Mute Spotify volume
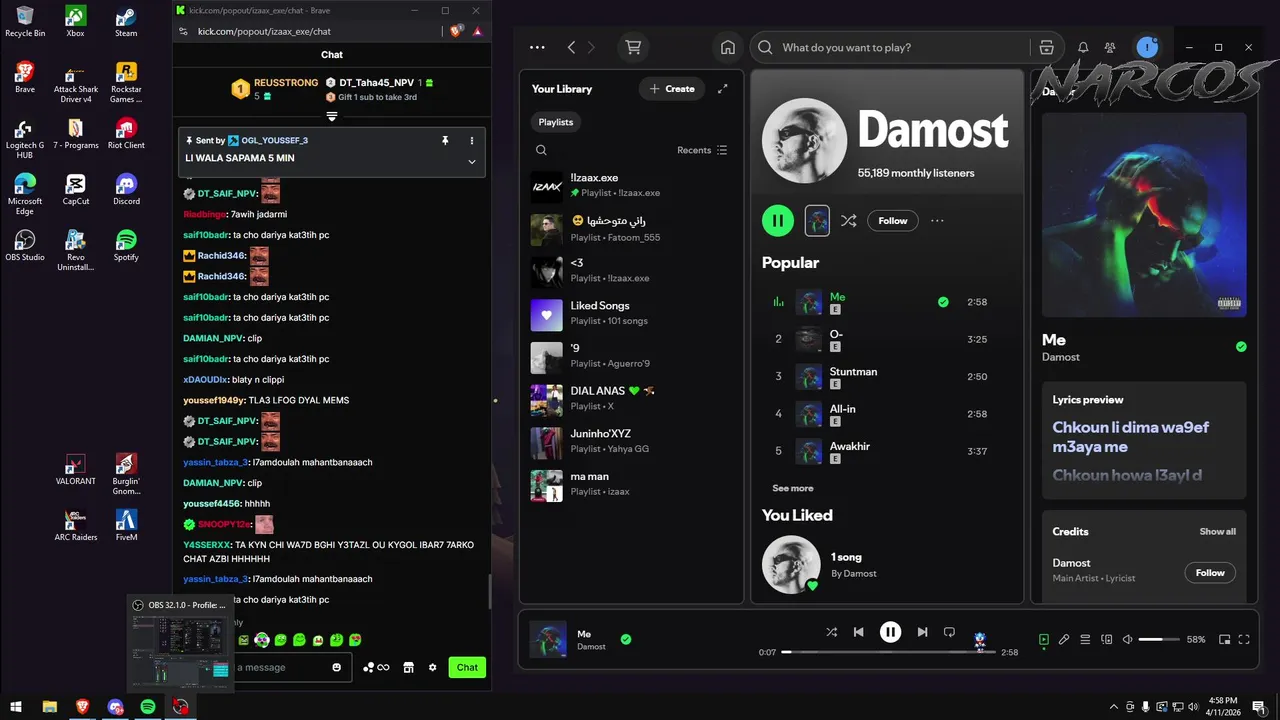The image size is (1280, 720). [1127, 639]
